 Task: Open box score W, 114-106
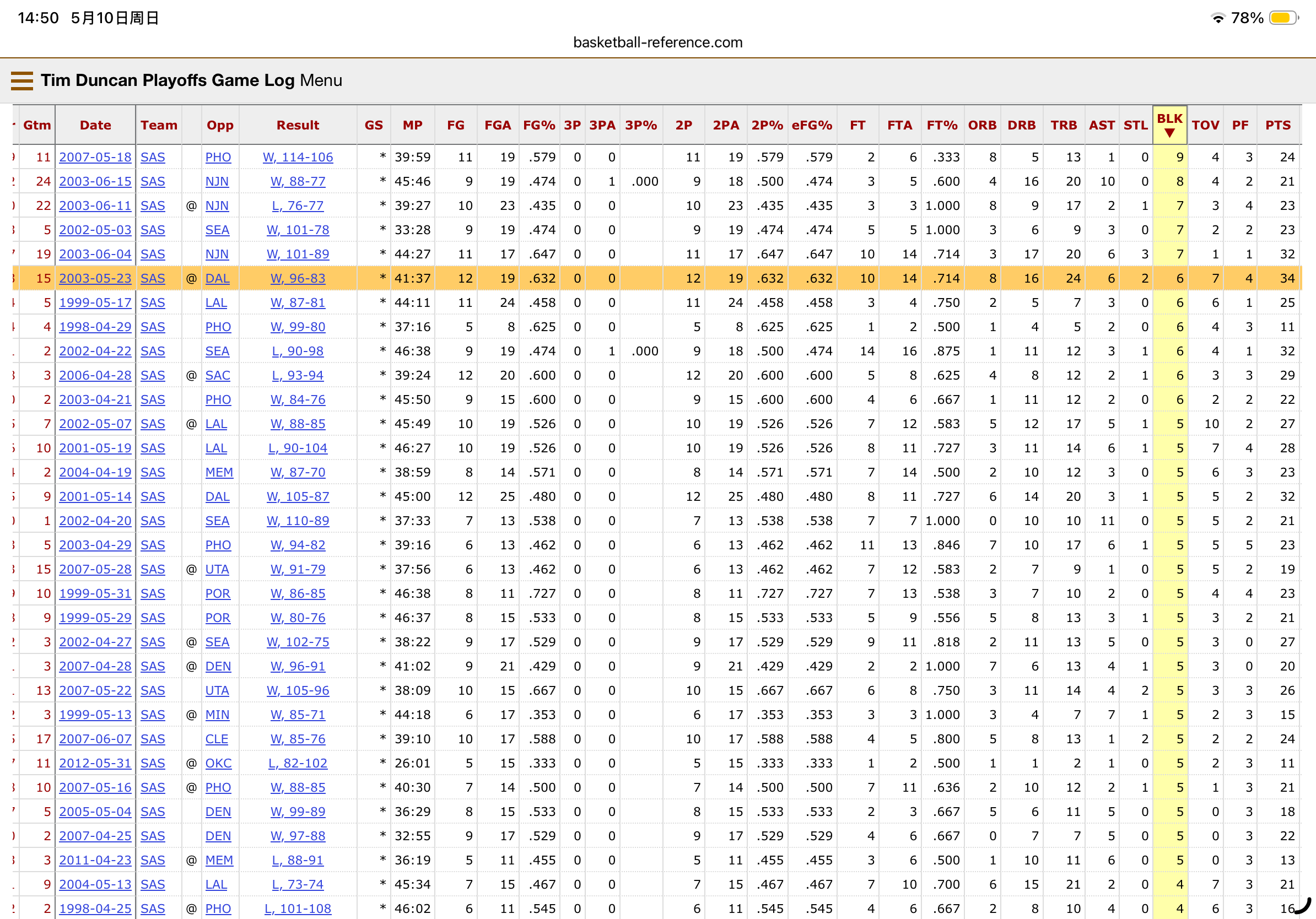pos(298,157)
